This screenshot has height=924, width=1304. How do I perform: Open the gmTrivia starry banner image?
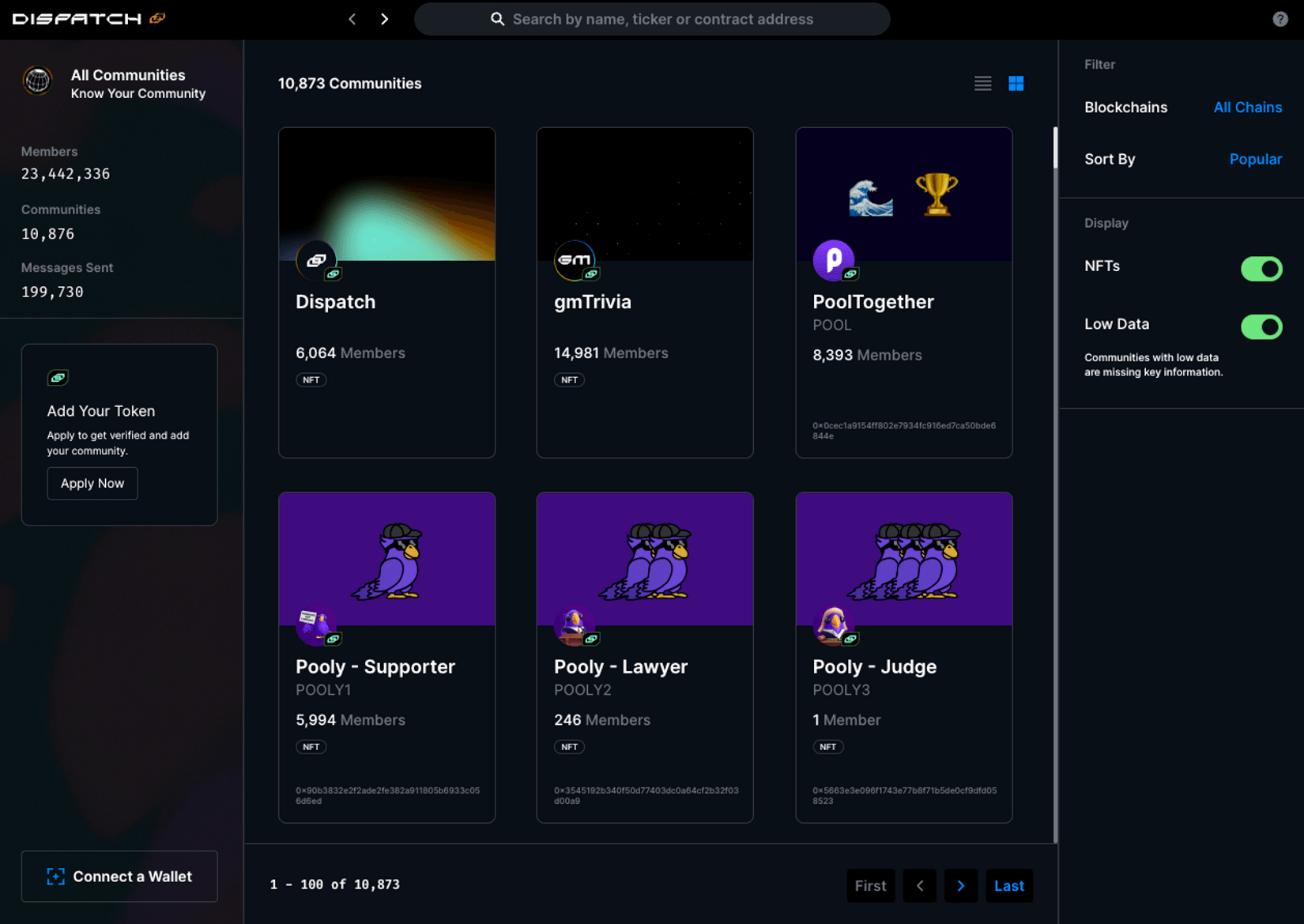click(645, 194)
